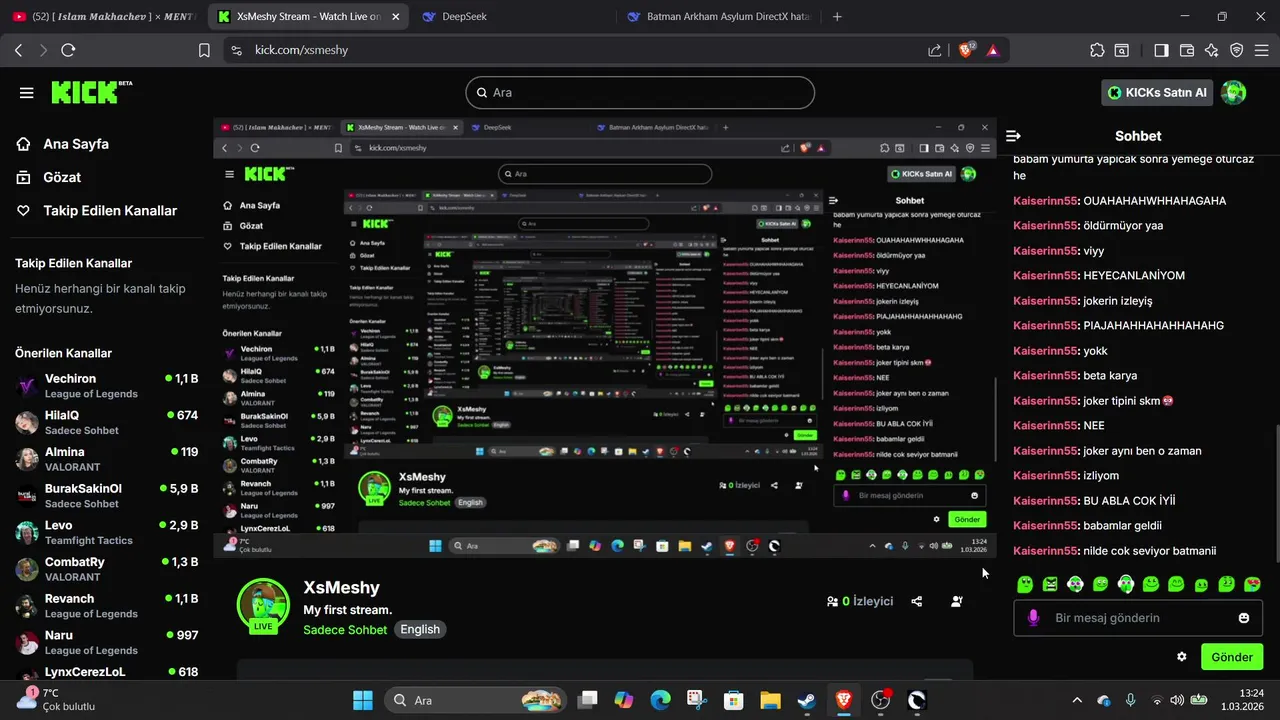Click the KICK logo
Image resolution: width=1280 pixels, height=720 pixels.
(92, 92)
